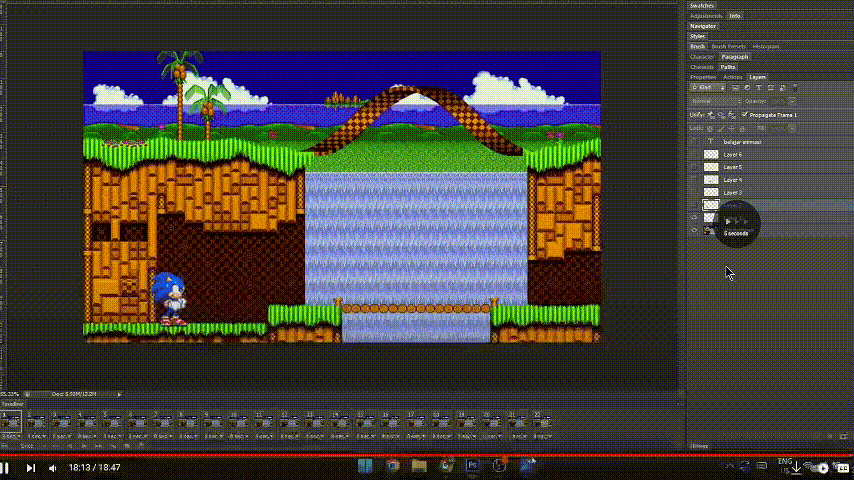Open the Chrome taskbar icon
The height and width of the screenshot is (480, 854).
(x=393, y=465)
